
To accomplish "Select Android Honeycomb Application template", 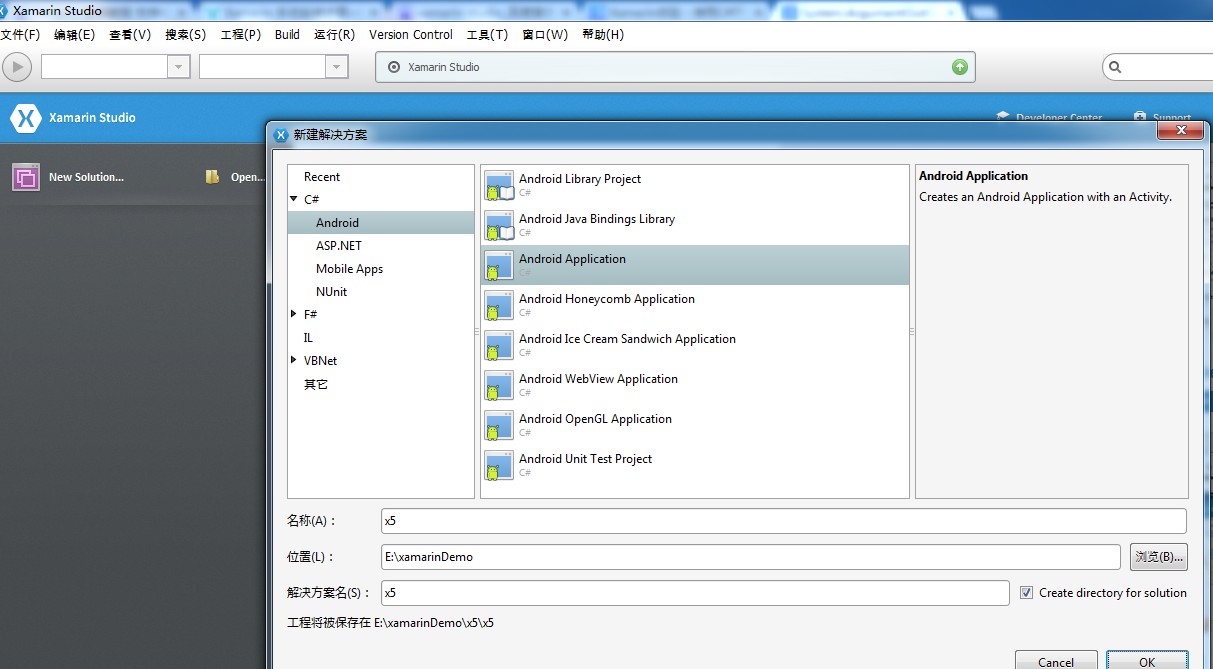I will click(x=695, y=305).
